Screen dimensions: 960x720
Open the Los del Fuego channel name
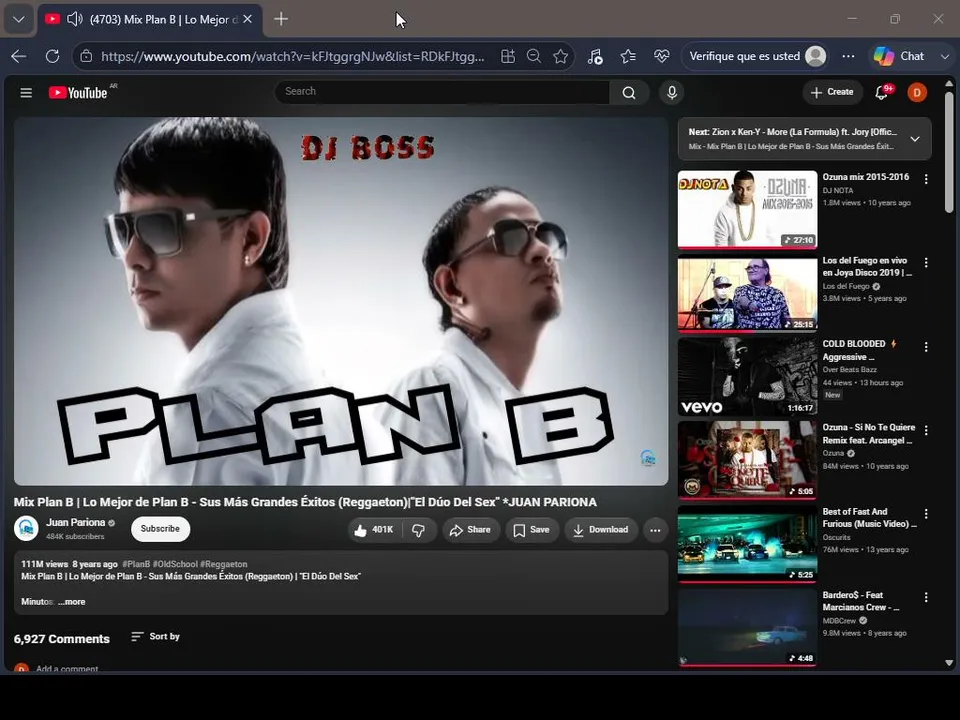846,286
